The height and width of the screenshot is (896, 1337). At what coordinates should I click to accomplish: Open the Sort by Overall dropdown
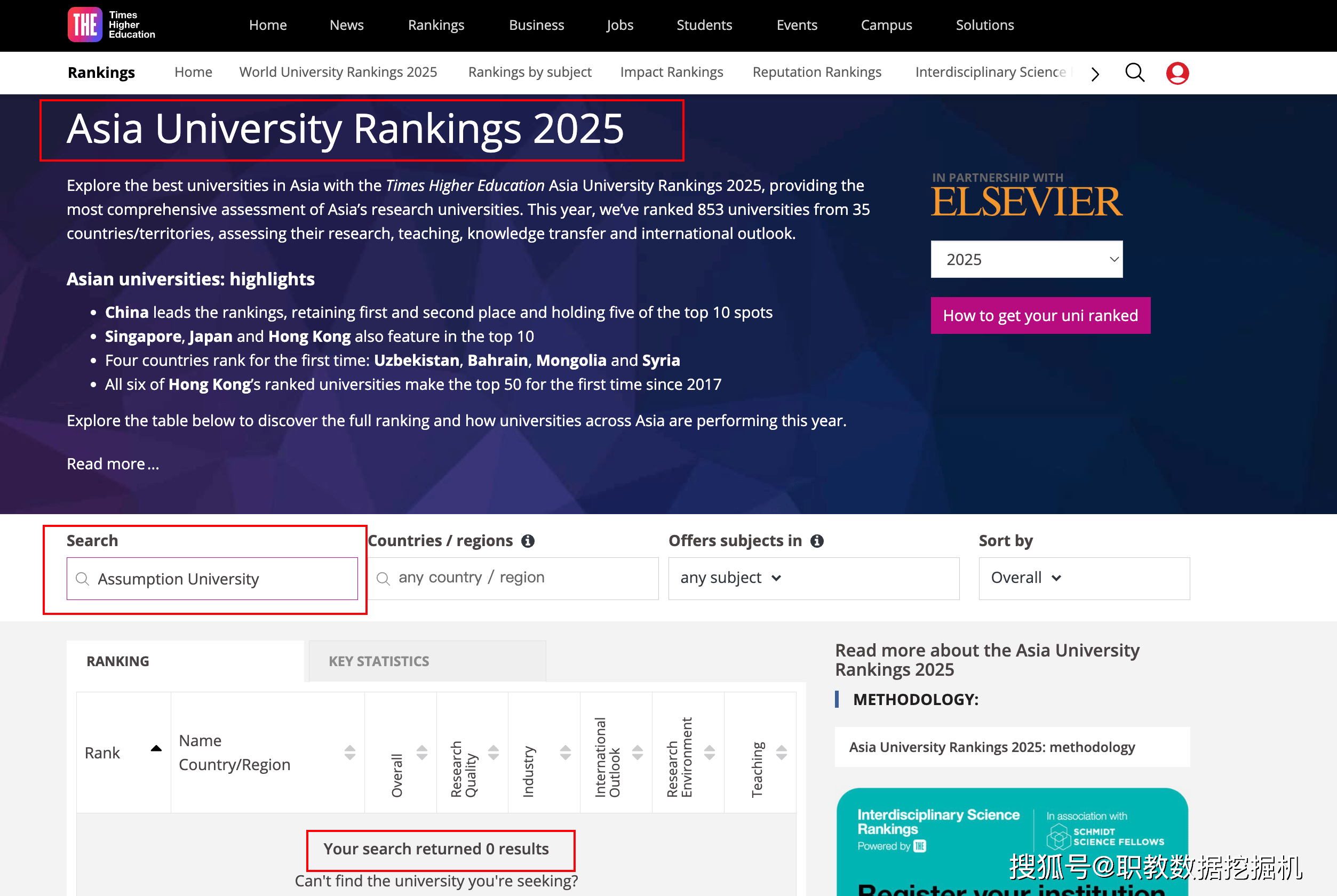(x=1026, y=578)
